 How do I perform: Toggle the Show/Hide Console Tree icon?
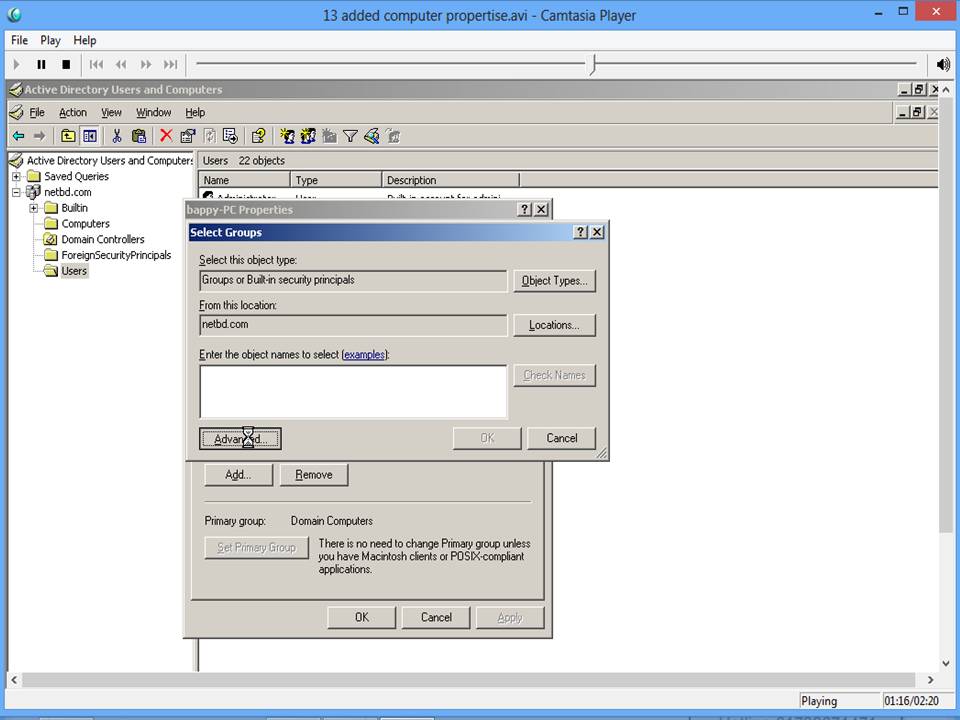[x=90, y=136]
